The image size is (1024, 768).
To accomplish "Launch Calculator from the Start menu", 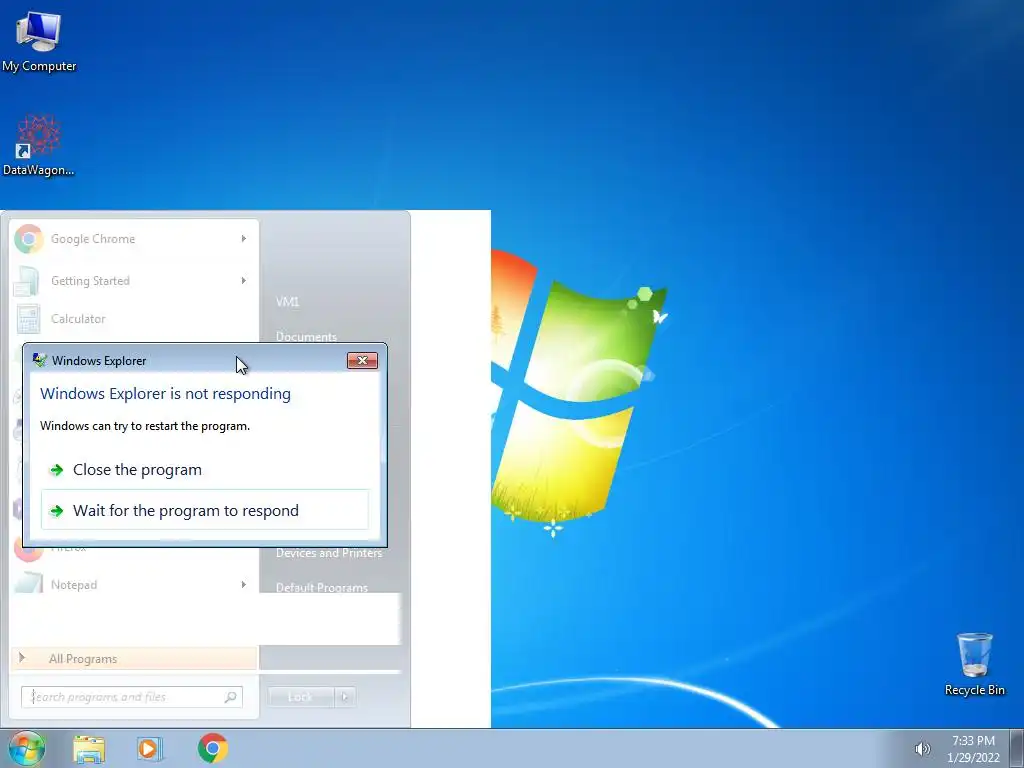I will tap(134, 319).
